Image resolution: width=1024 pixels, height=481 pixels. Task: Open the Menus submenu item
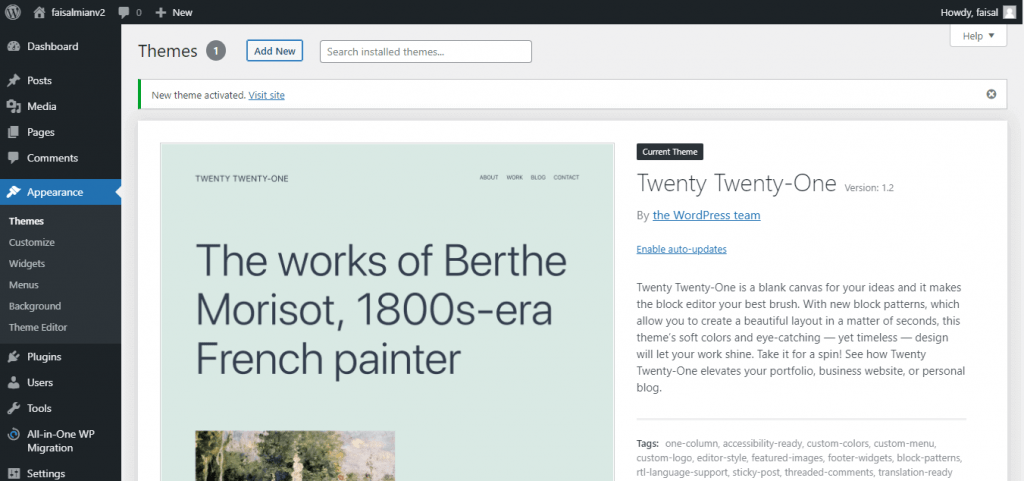[24, 285]
